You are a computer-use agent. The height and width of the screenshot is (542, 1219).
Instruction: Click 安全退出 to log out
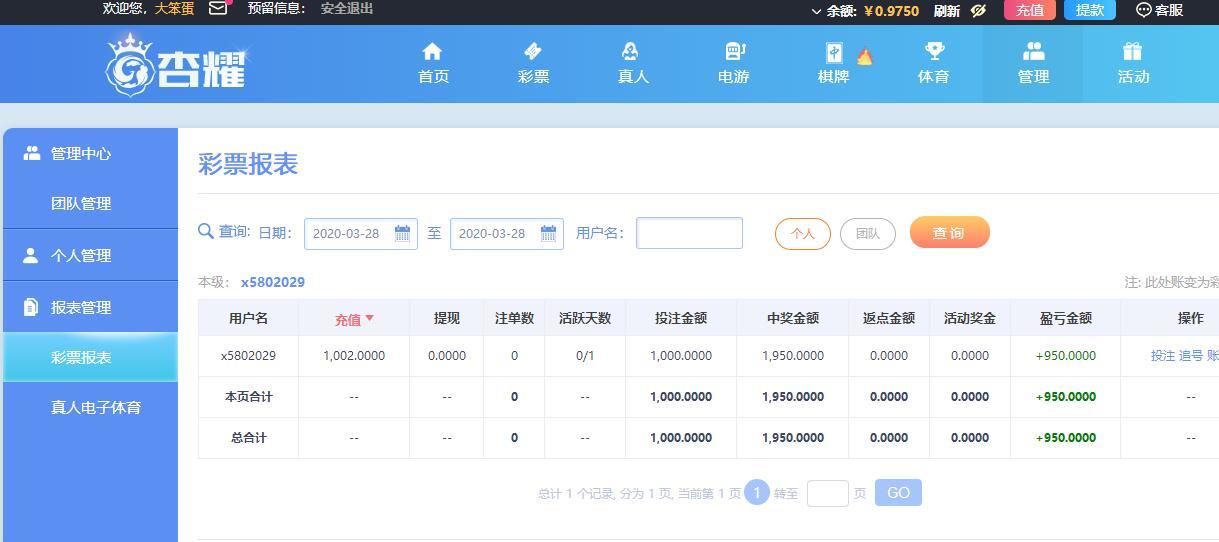point(347,9)
